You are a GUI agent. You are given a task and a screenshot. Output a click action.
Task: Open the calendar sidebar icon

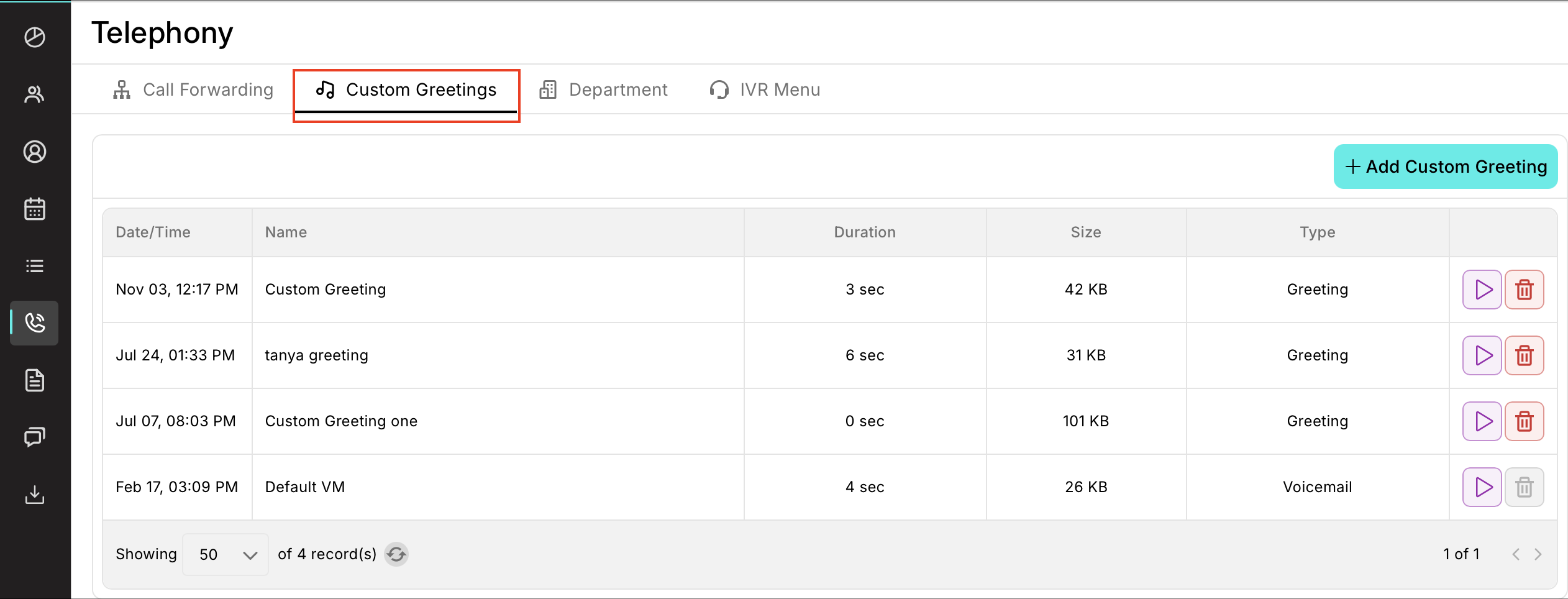coord(35,209)
